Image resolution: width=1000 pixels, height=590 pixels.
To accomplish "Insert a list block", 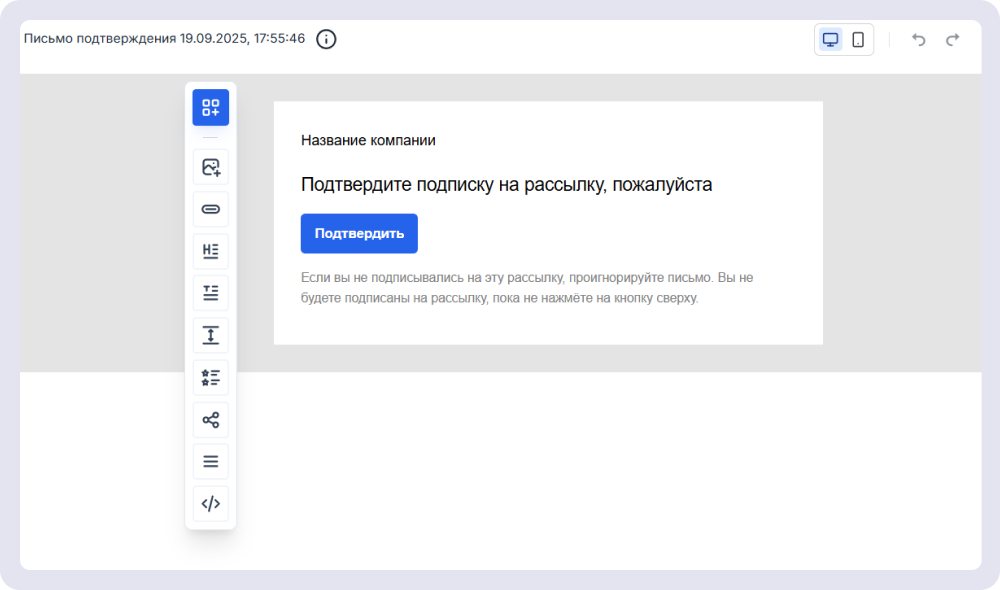I will point(210,377).
